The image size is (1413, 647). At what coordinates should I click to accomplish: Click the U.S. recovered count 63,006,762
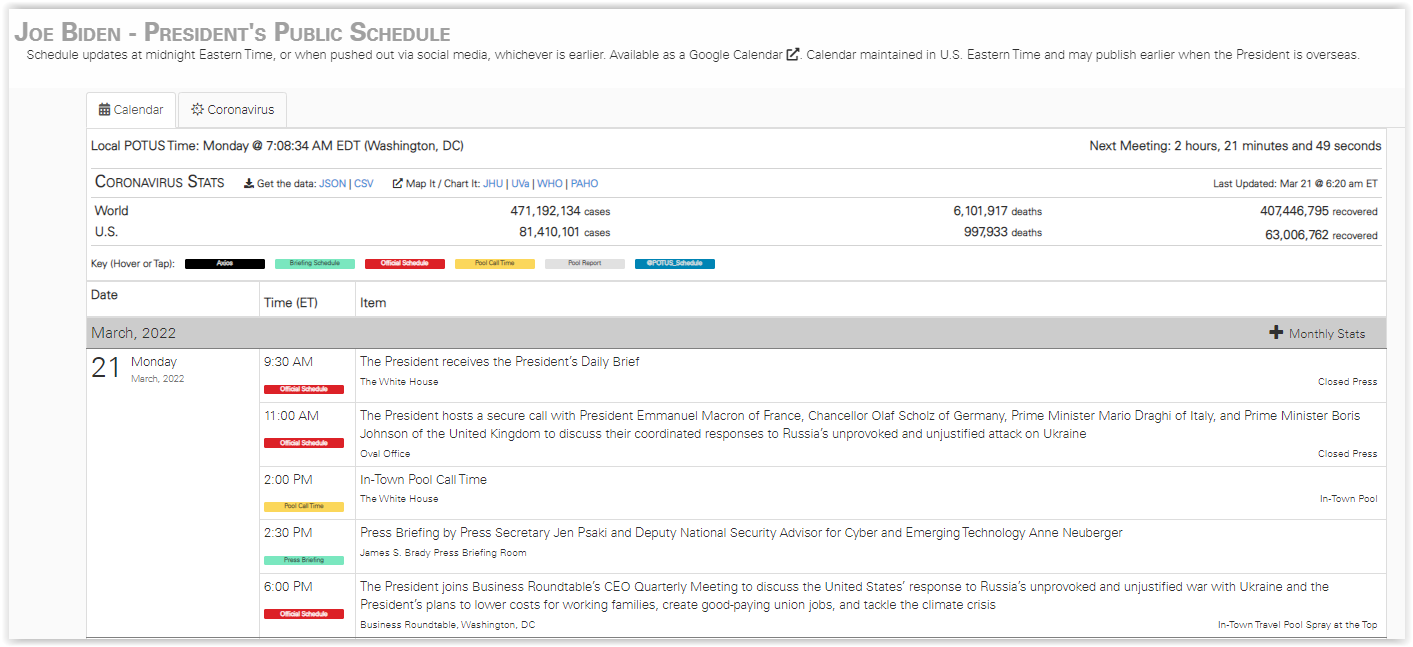1297,235
